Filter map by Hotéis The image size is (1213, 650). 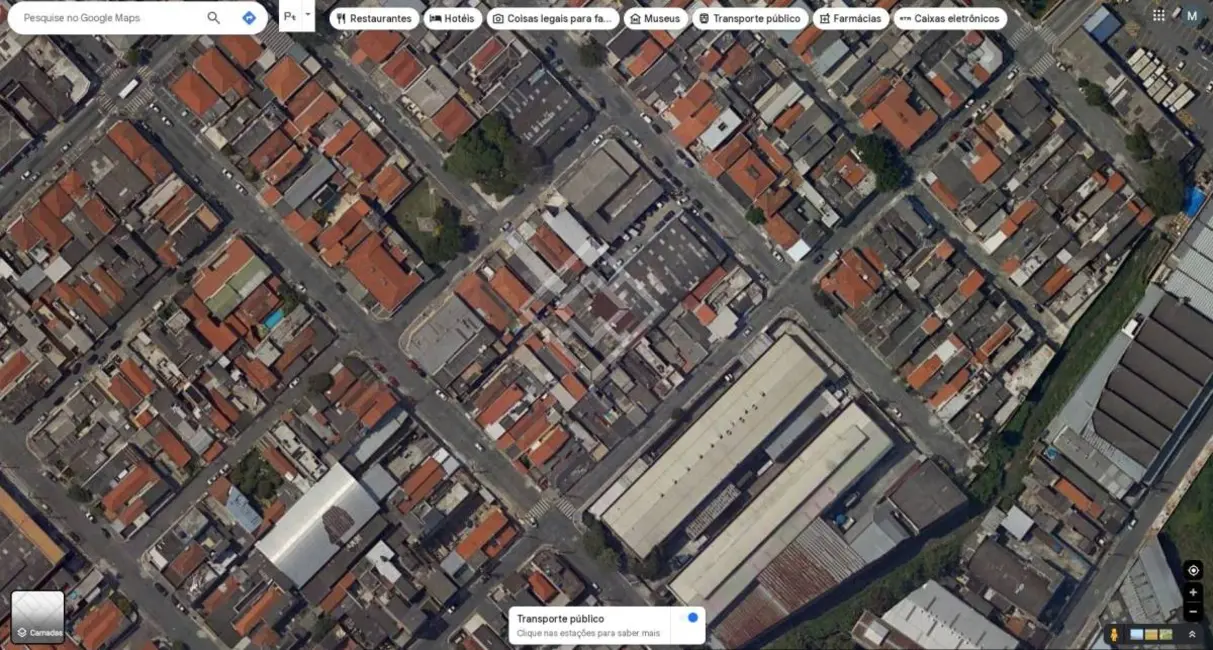(452, 18)
